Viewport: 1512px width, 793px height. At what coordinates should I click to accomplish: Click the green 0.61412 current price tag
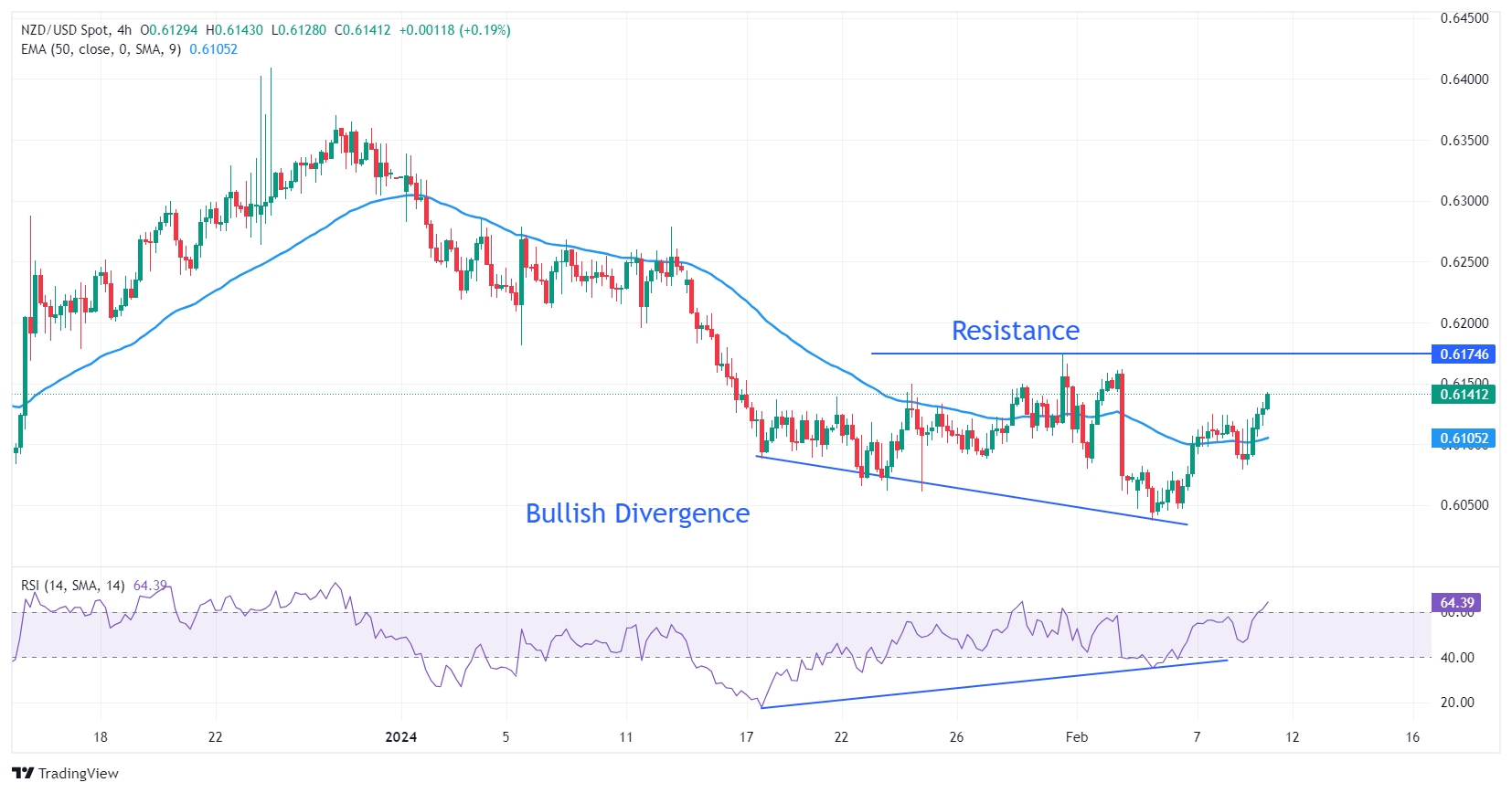coord(1464,395)
